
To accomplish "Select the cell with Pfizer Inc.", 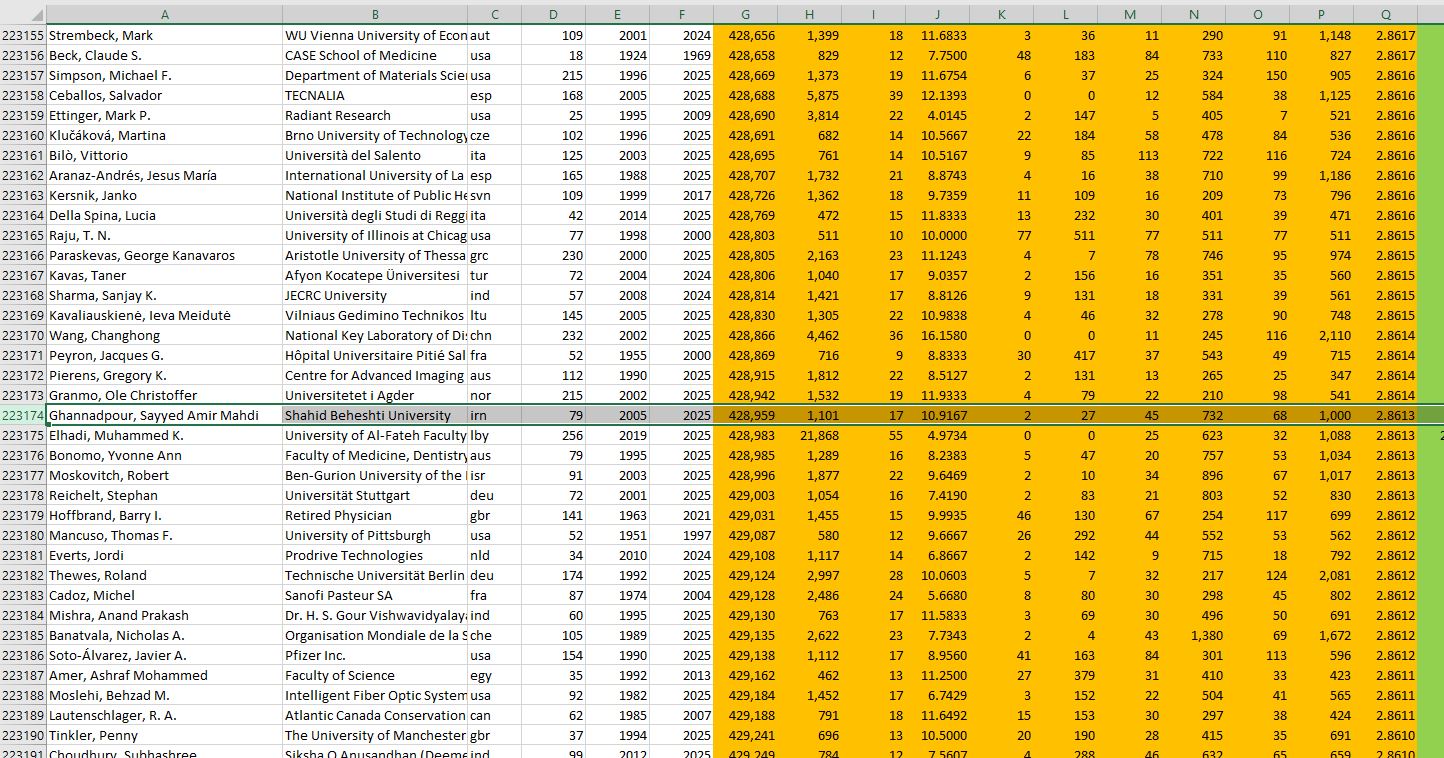I will pyautogui.click(x=375, y=655).
